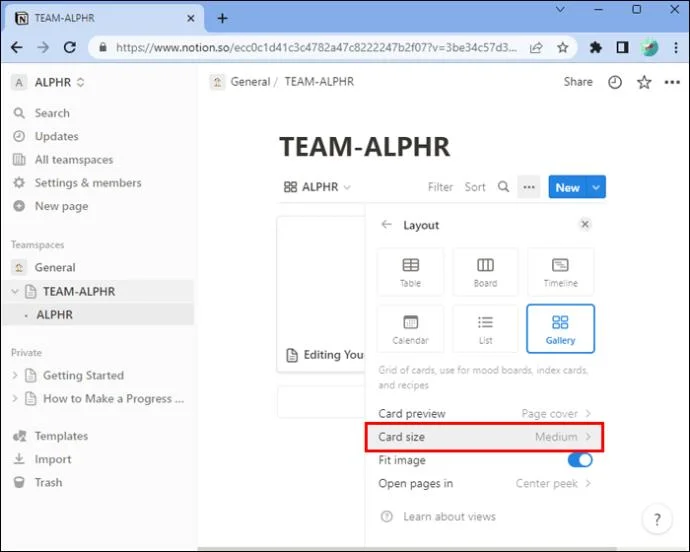This screenshot has height=552, width=690.
Task: Select the Table layout
Action: (411, 272)
